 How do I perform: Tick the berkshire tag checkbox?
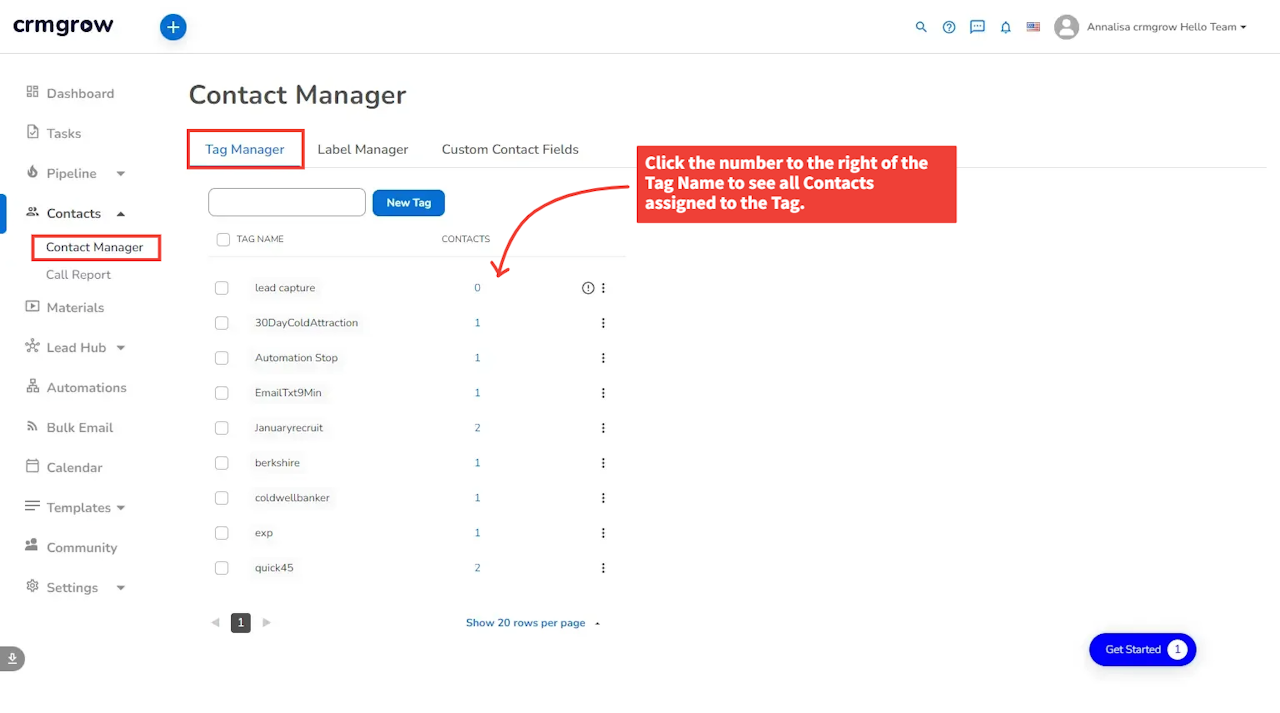click(222, 463)
